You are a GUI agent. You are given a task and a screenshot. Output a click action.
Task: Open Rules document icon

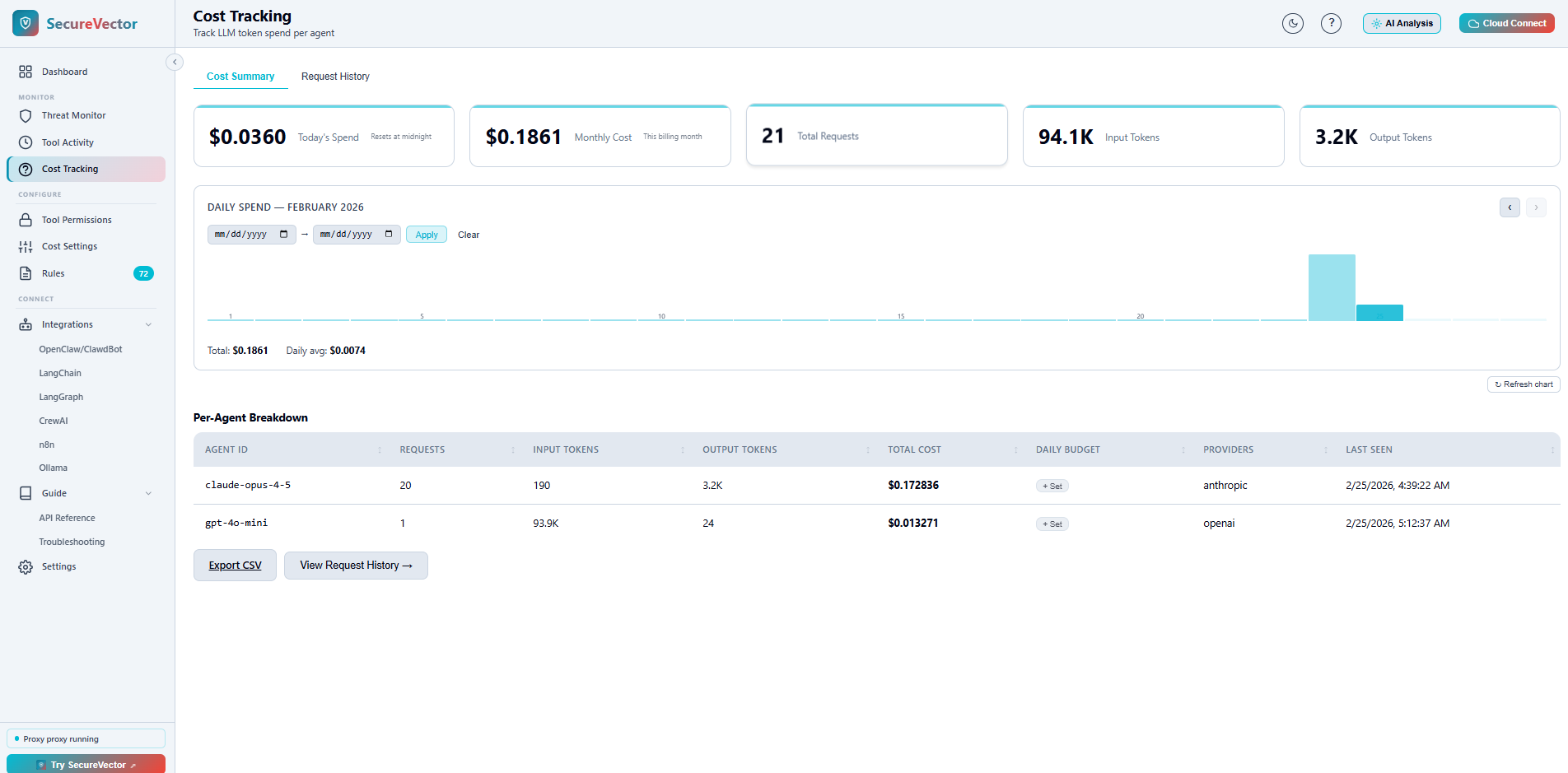pos(26,273)
